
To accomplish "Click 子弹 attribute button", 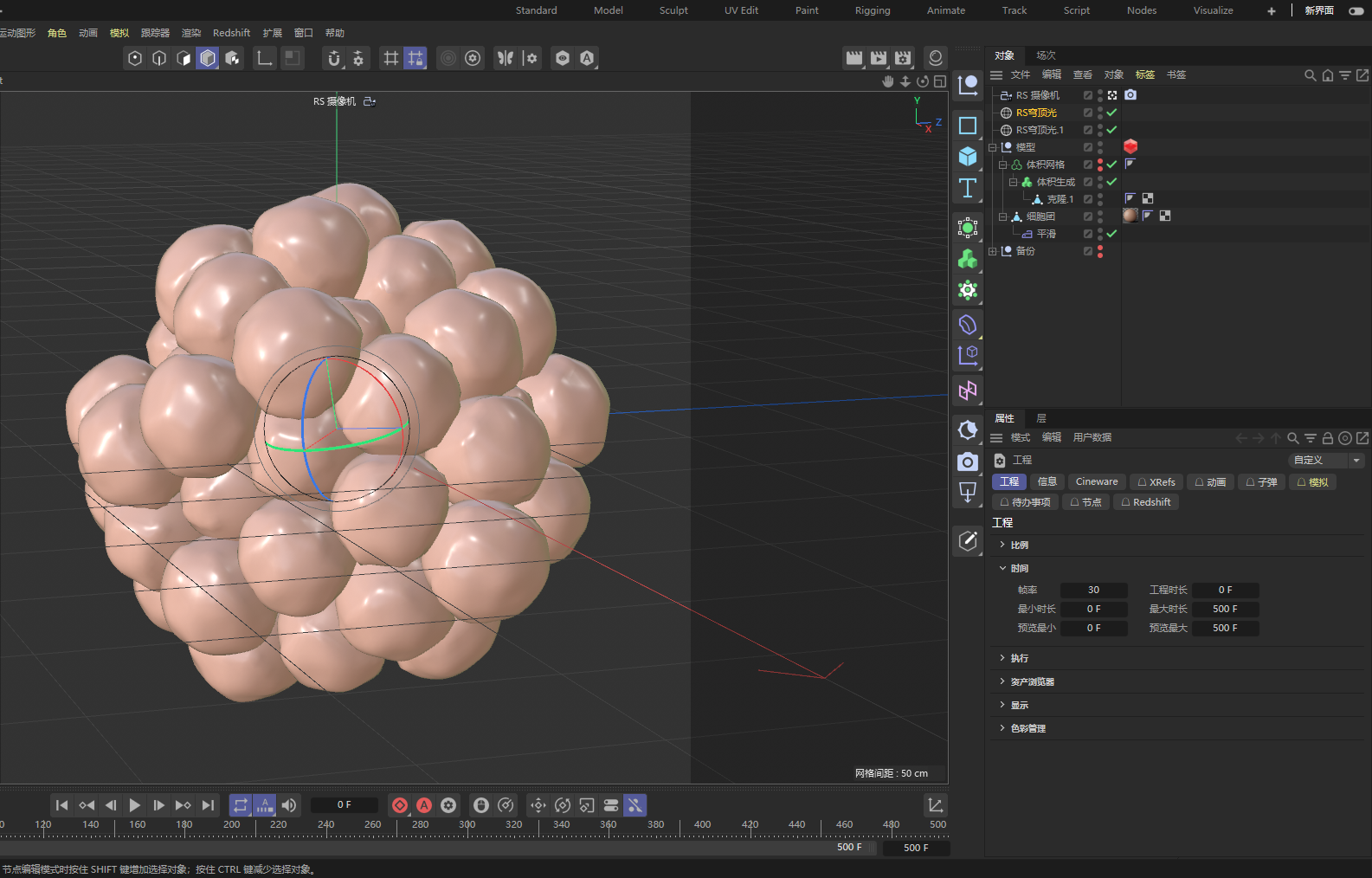I will [x=1260, y=481].
